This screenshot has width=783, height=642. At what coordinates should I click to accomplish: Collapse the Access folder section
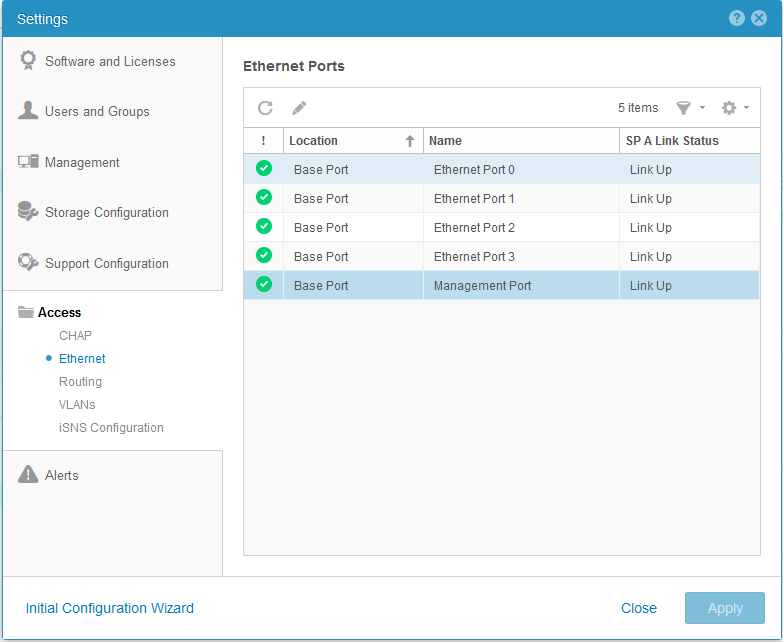[x=59, y=313]
